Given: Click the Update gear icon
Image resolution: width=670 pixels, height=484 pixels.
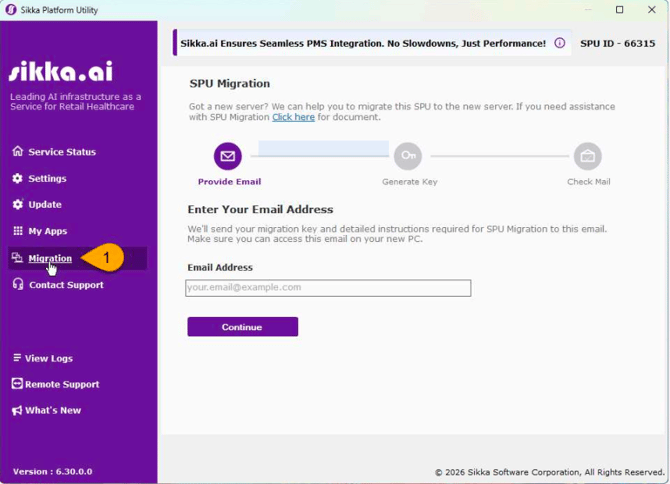Looking at the screenshot, I should pyautogui.click(x=17, y=204).
